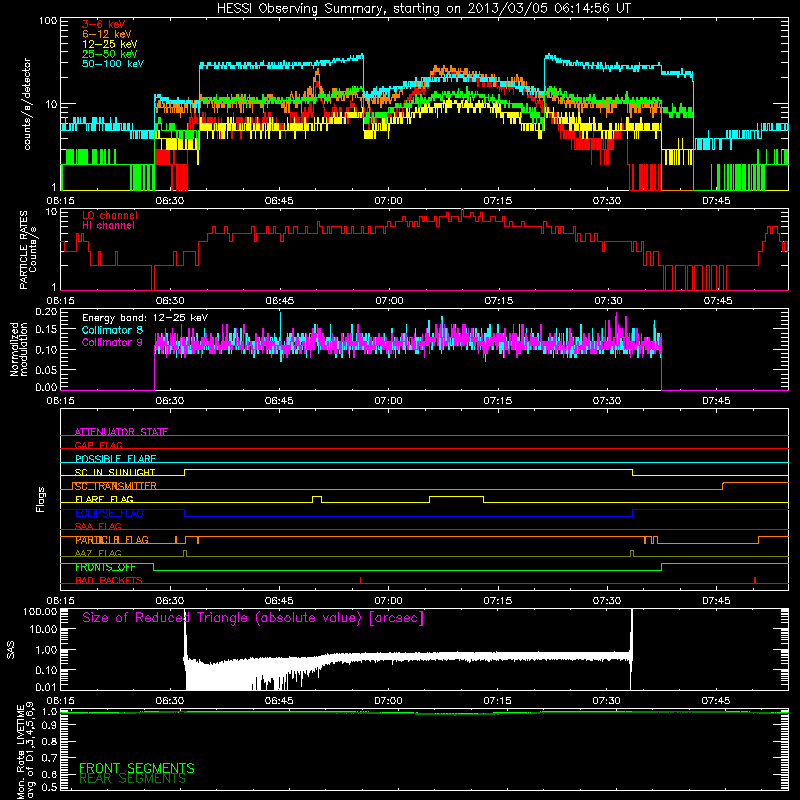Click the 06:30 tick under the SAS panel

[169, 701]
